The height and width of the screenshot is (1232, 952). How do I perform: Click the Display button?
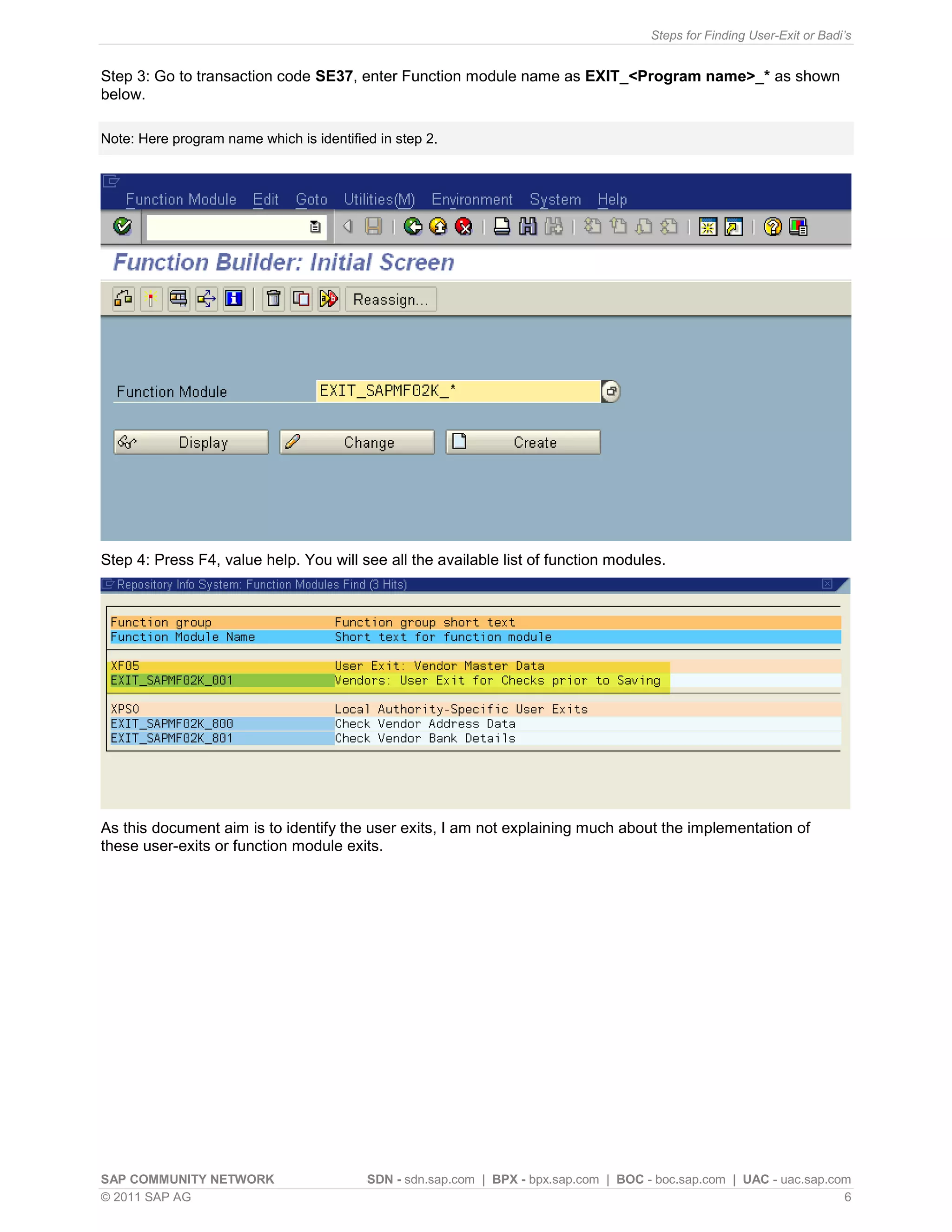click(x=191, y=442)
